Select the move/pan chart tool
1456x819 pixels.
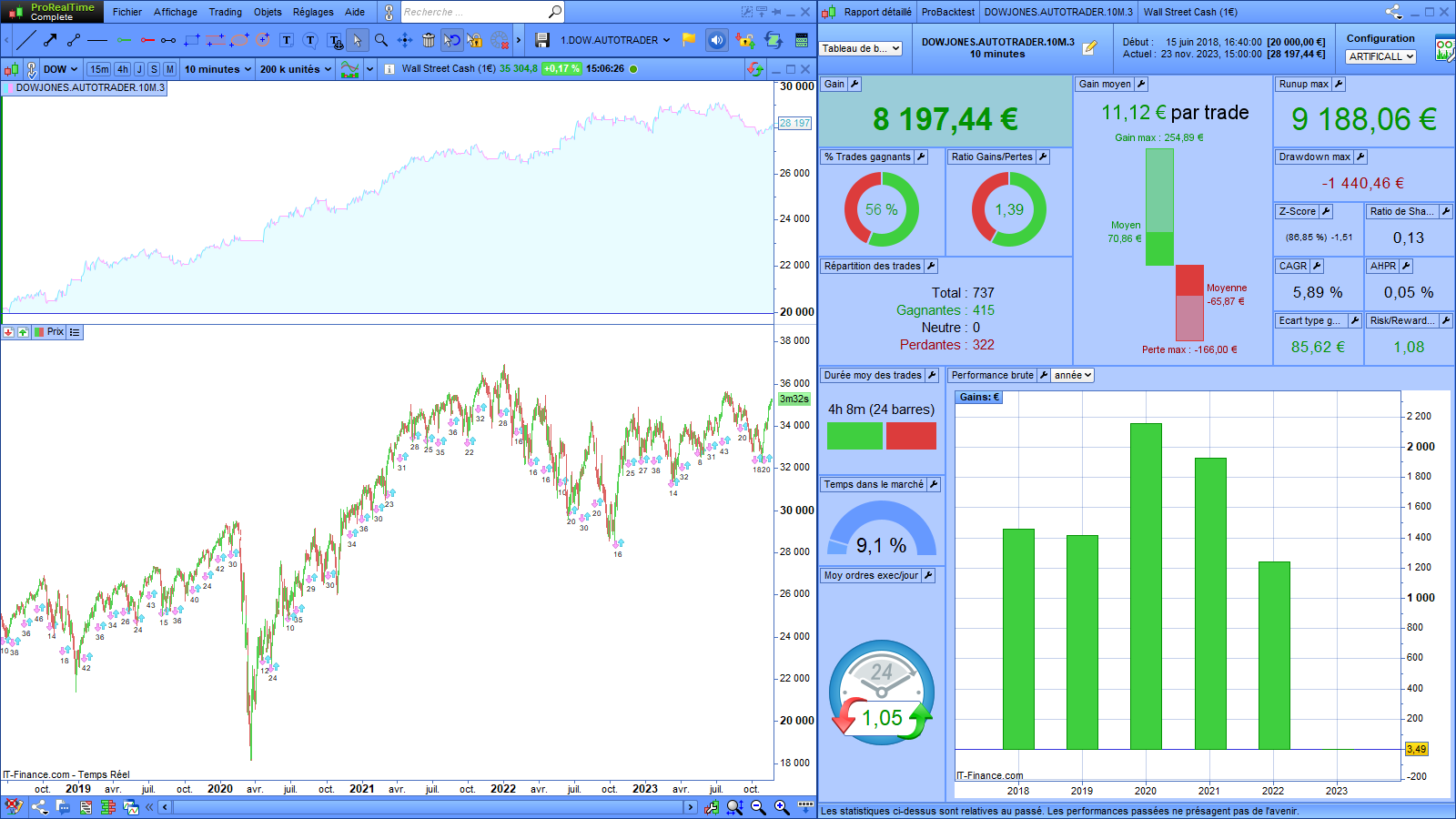(405, 40)
